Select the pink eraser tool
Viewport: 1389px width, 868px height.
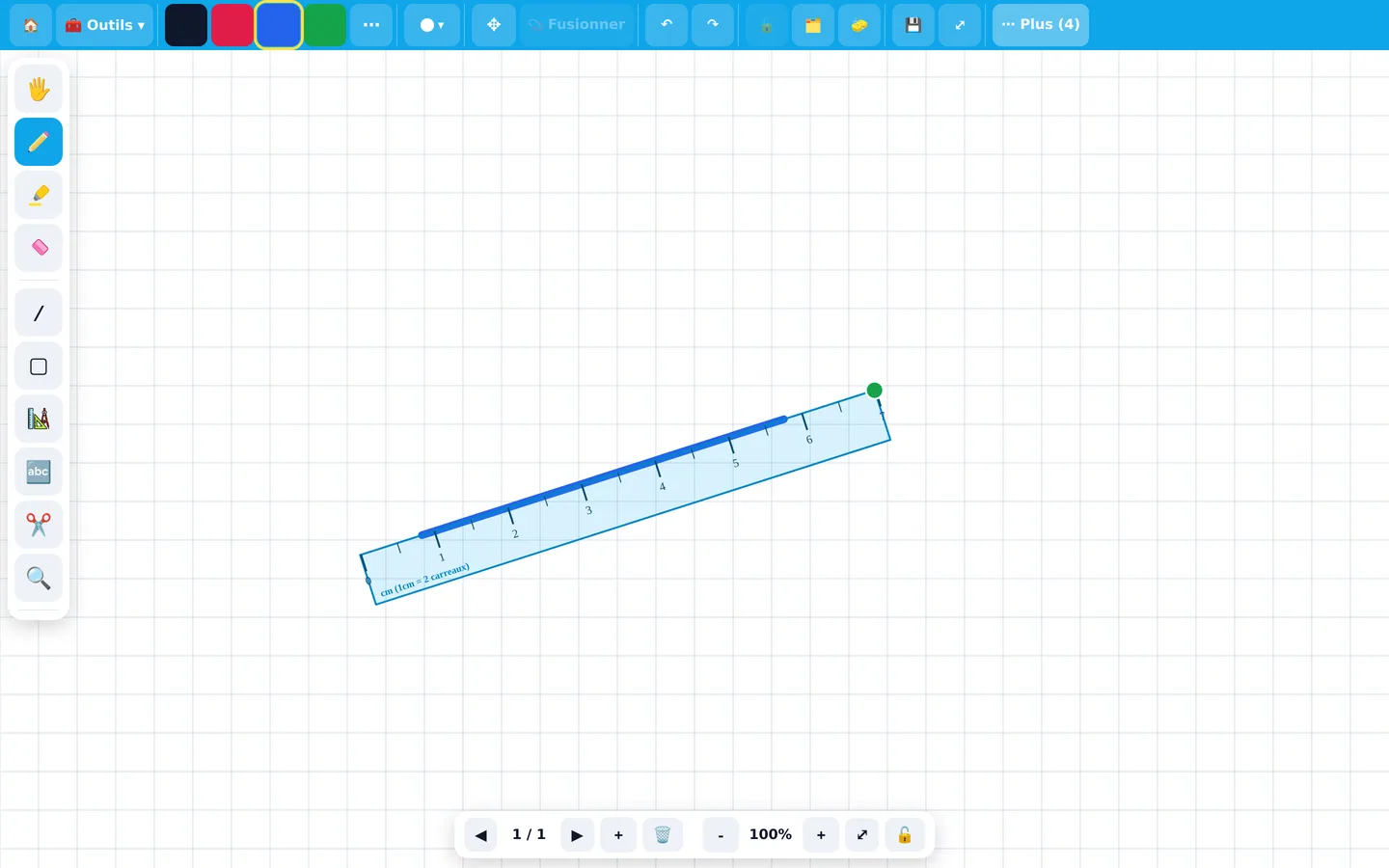click(39, 248)
